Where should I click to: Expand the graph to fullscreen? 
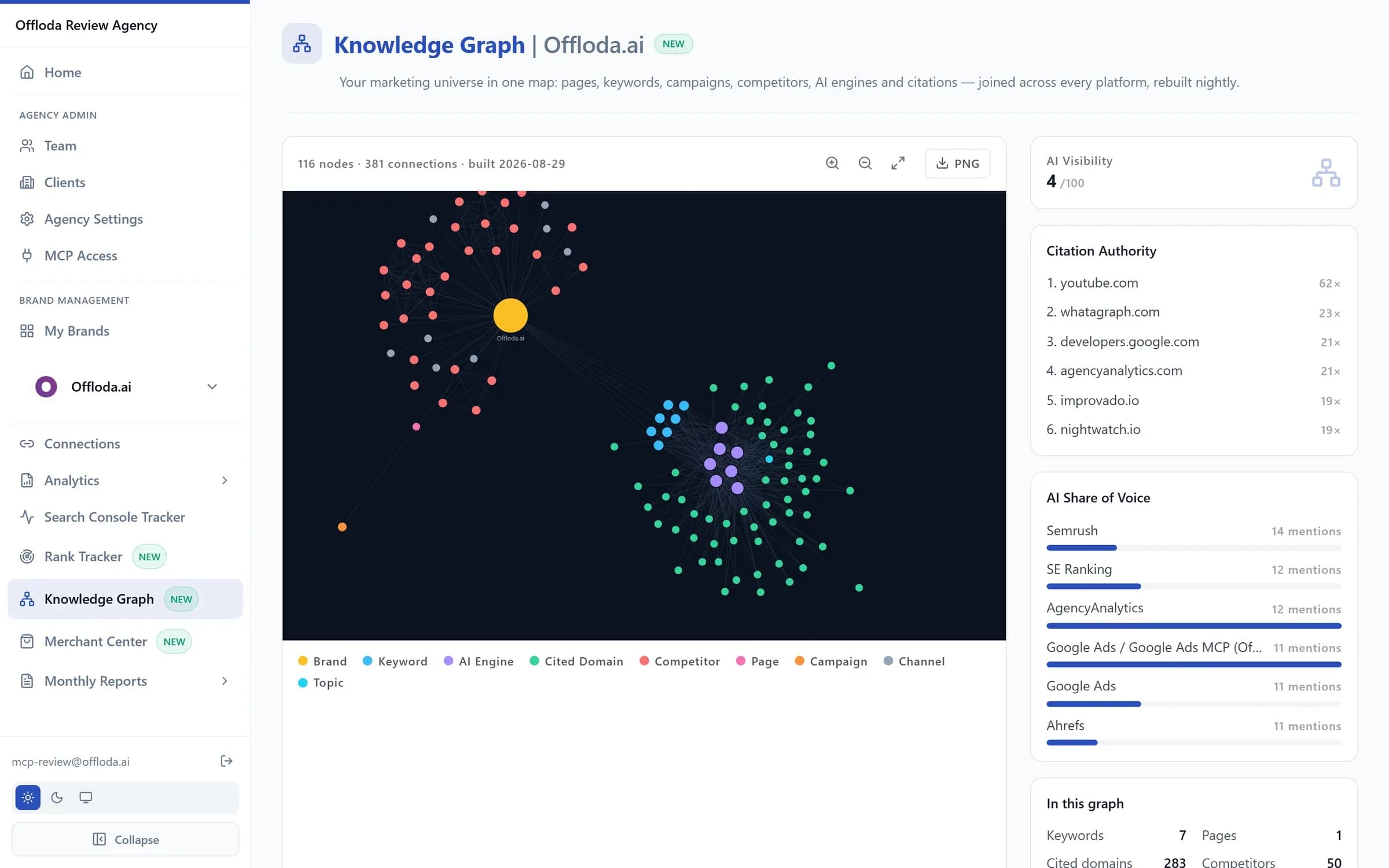coord(898,163)
